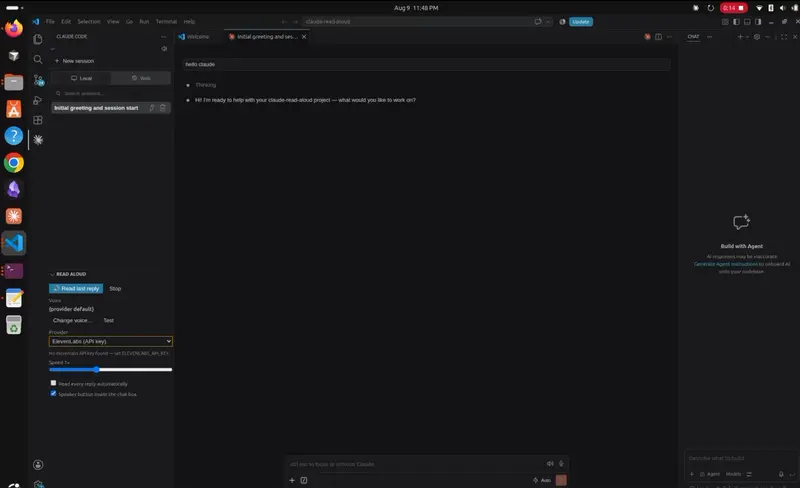Click the Claude icon in editor toolbar
This screenshot has width=800, height=488.
647,37
